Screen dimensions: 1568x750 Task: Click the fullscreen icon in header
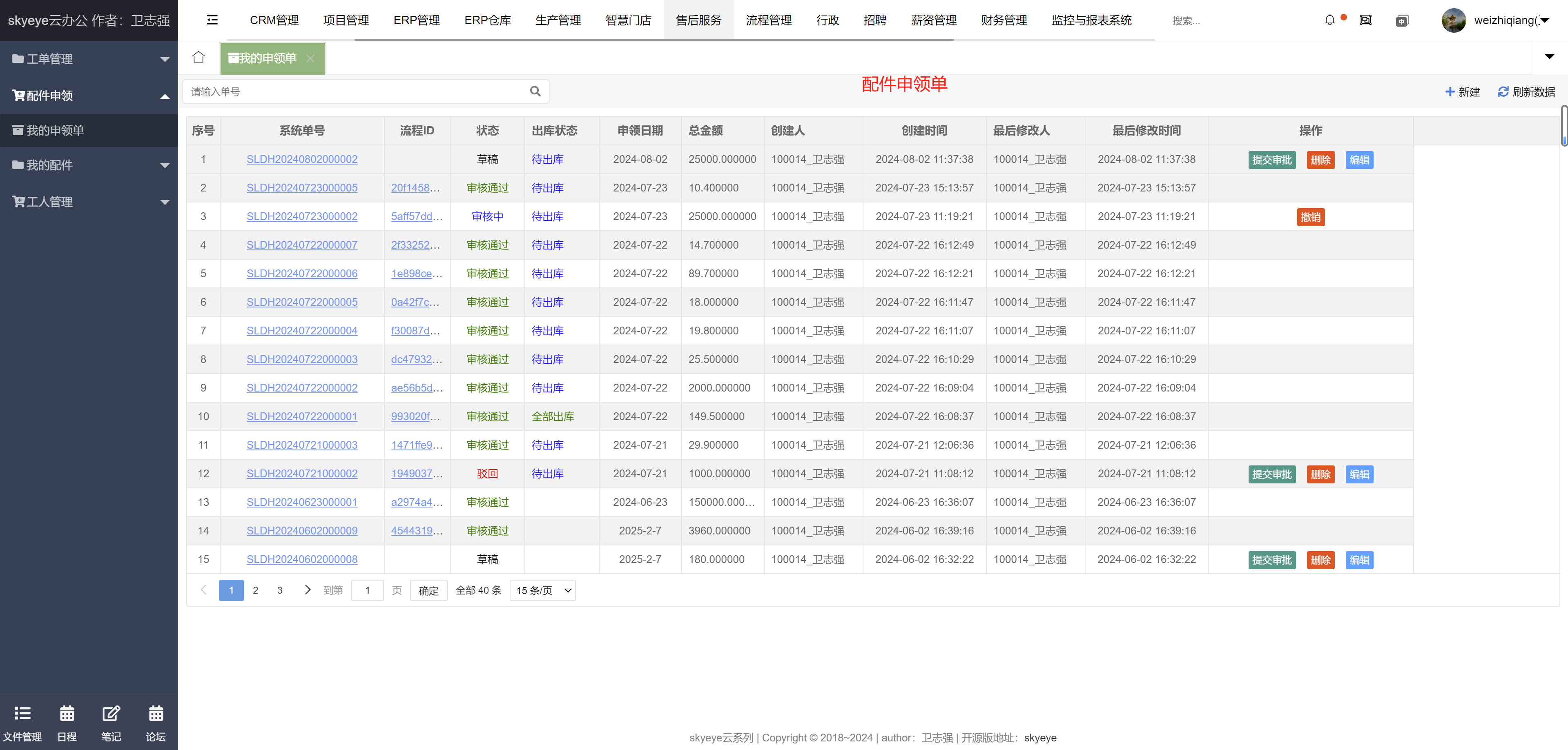pos(1365,20)
